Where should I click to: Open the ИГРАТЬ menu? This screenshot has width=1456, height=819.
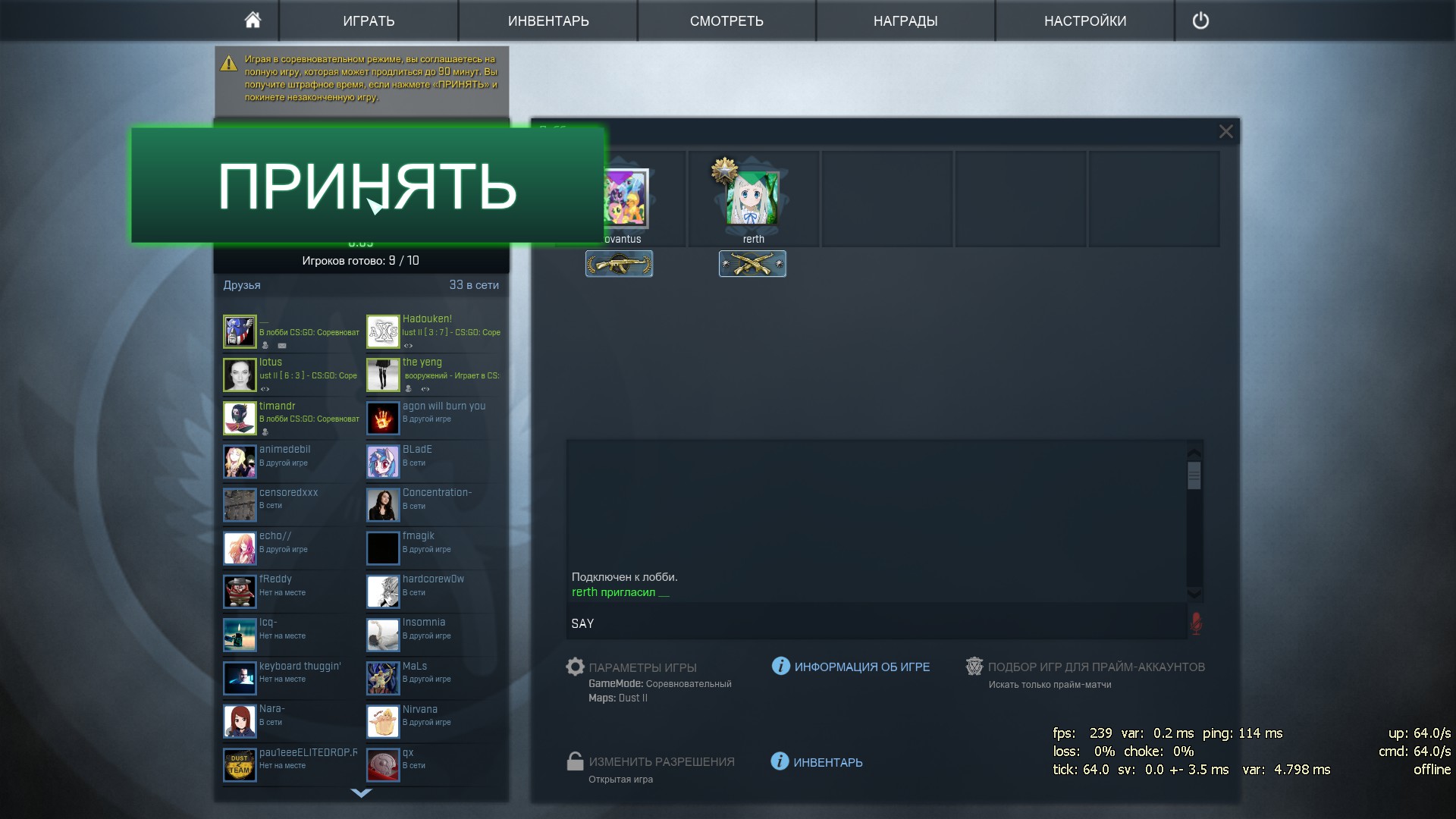click(369, 20)
